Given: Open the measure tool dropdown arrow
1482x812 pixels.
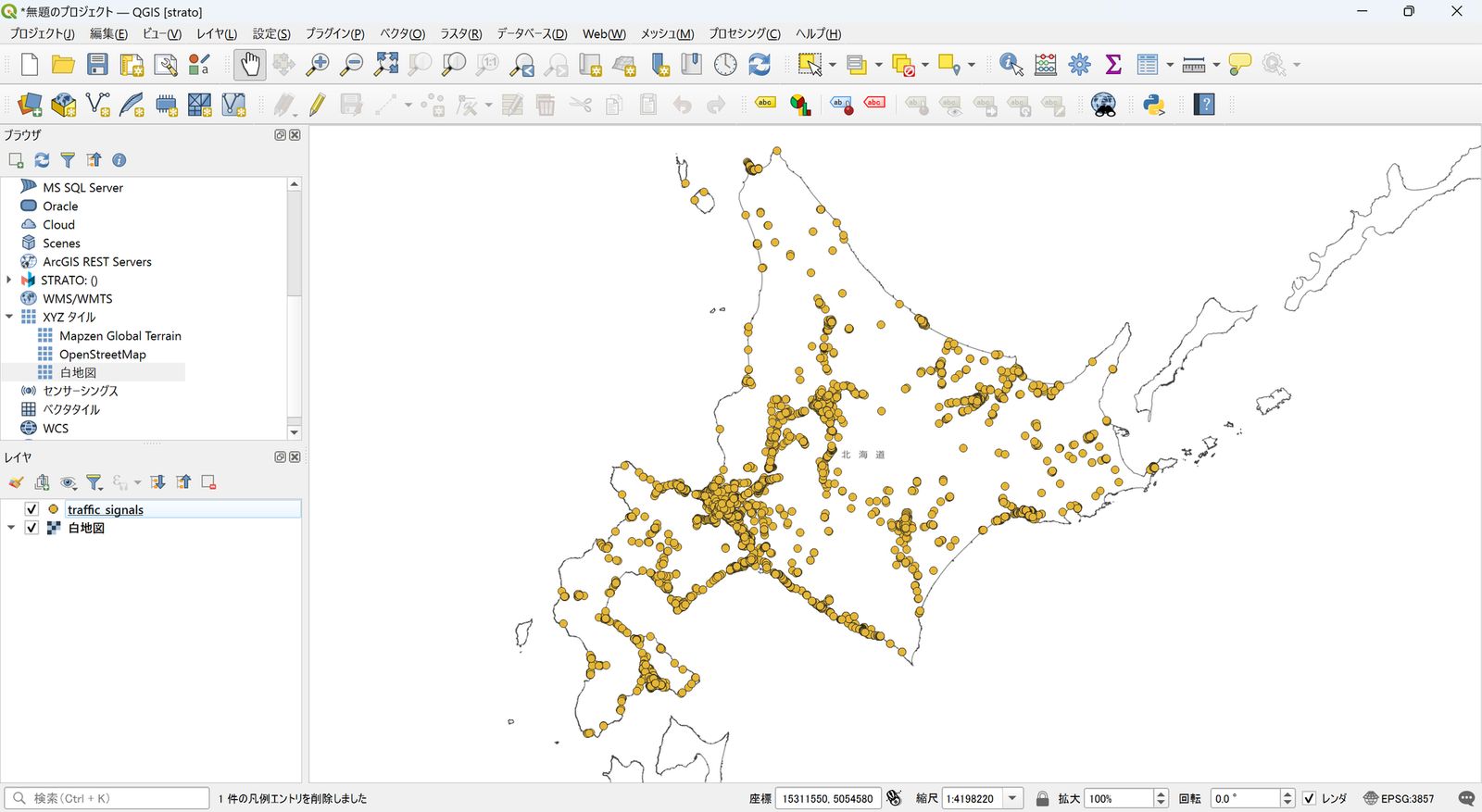Looking at the screenshot, I should click(x=1216, y=65).
